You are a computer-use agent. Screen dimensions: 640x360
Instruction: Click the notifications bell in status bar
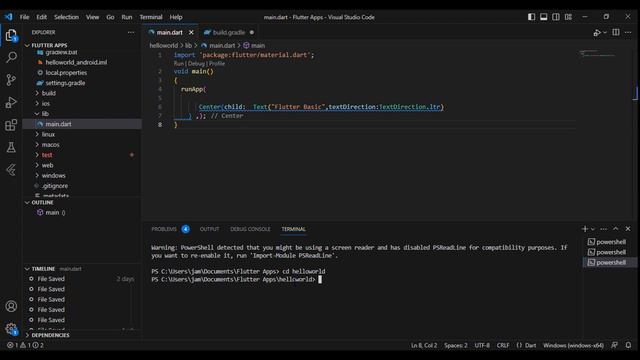tap(629, 345)
